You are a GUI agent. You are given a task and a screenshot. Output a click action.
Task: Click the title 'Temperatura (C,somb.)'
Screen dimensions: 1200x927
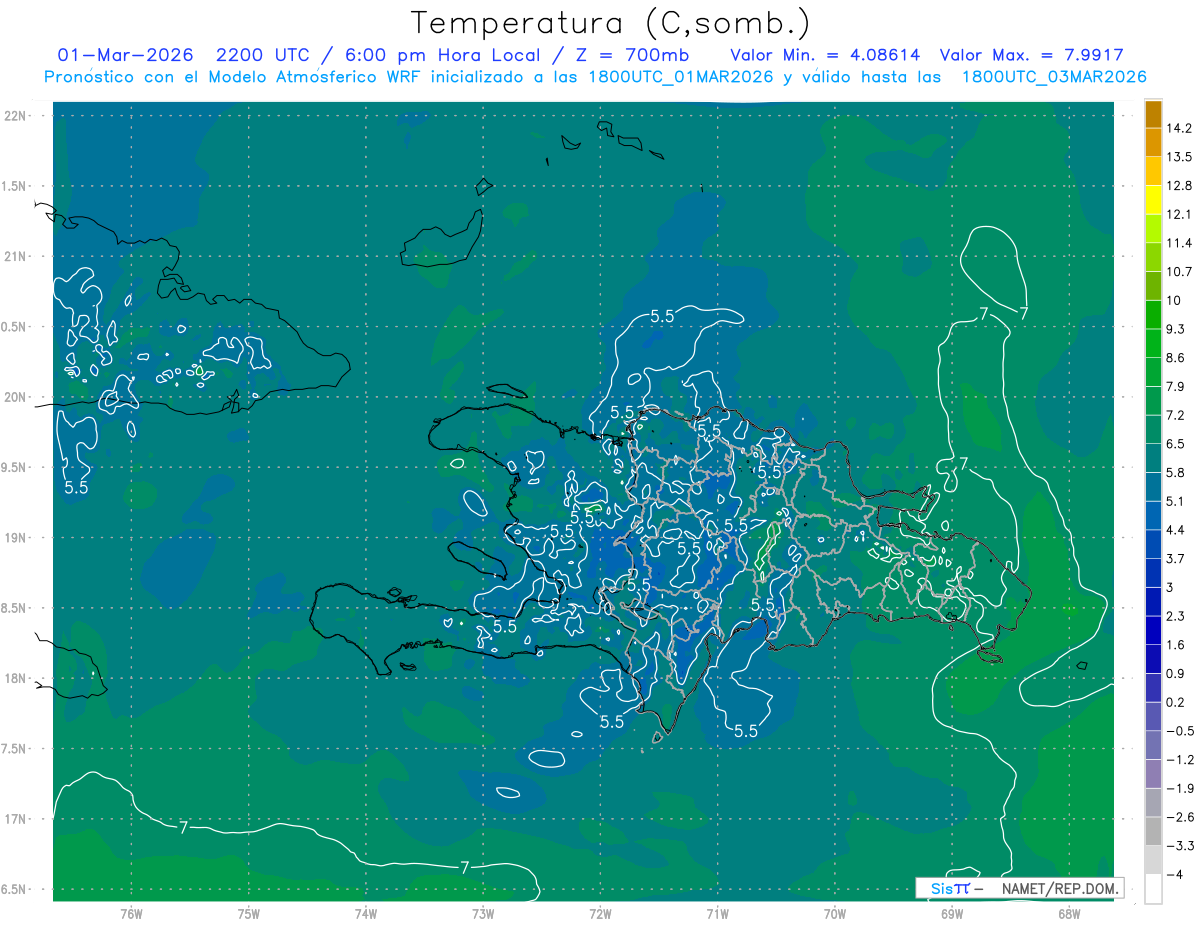click(610, 23)
